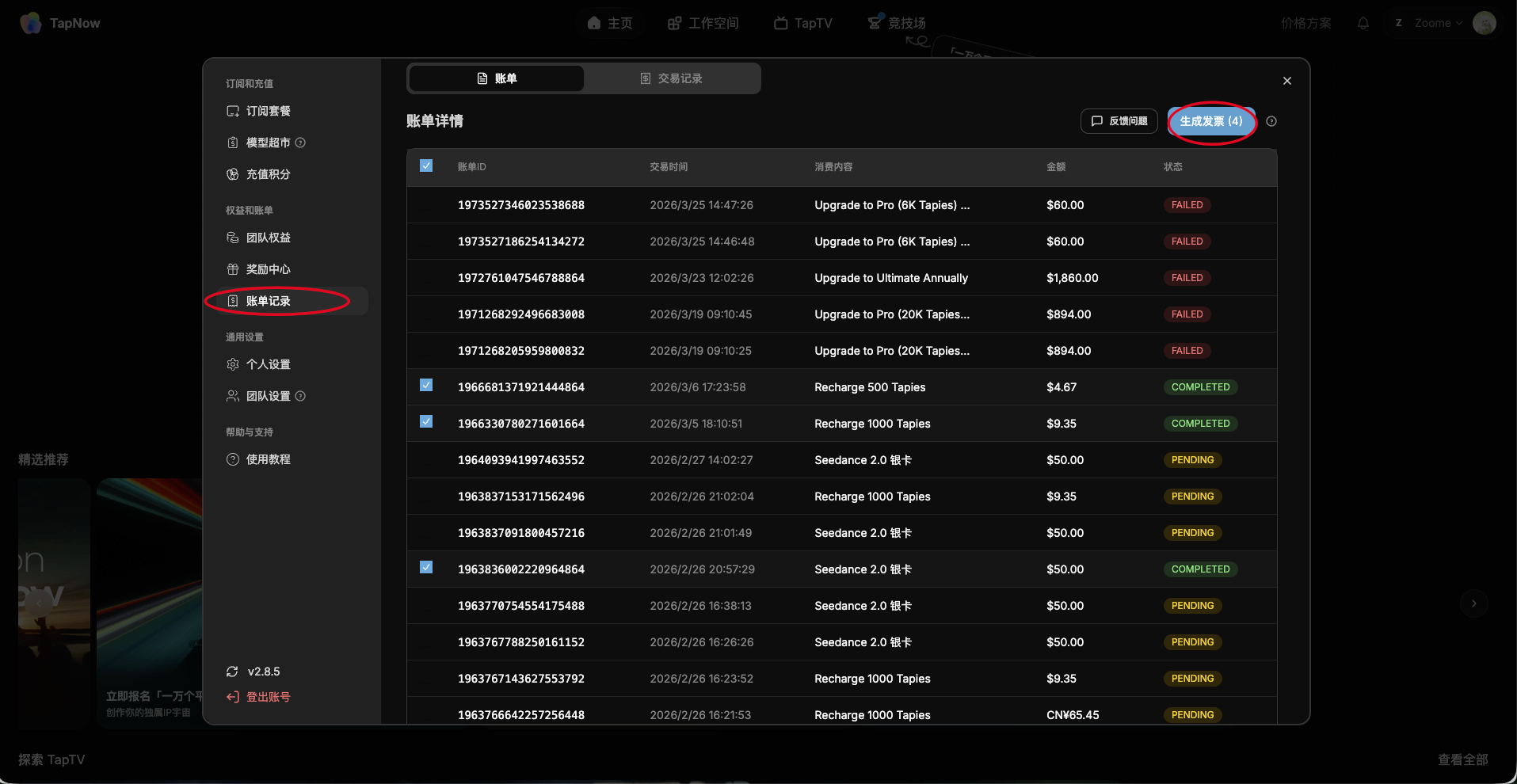Click the TapNow logo icon
1517x784 pixels.
(31, 23)
